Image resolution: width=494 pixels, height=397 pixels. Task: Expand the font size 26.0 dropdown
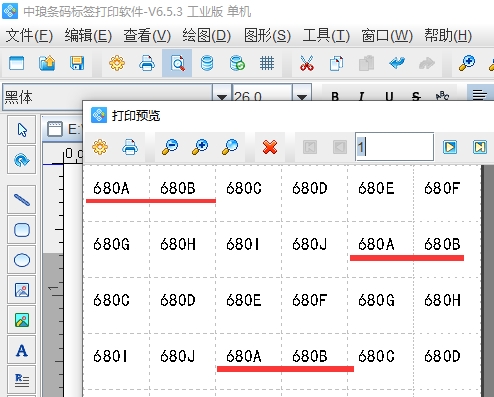point(302,97)
